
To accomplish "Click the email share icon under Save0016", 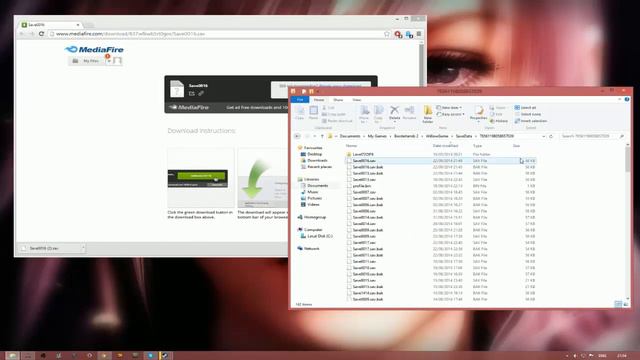I will pyautogui.click(x=191, y=93).
